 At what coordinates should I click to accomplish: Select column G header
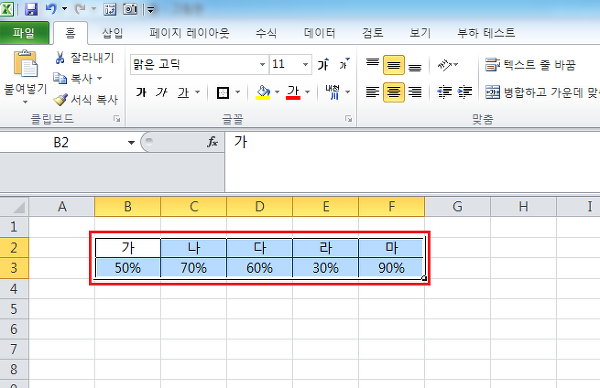point(457,207)
